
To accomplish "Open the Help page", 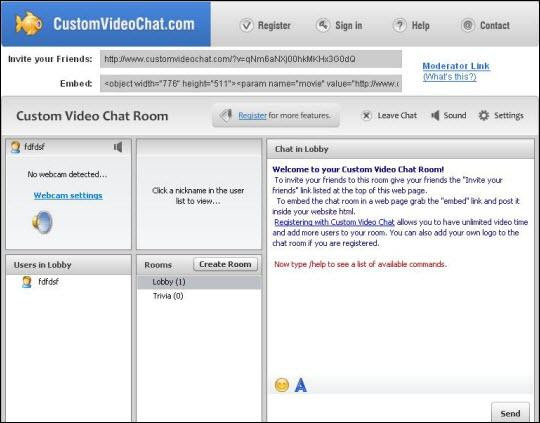I will click(x=420, y=25).
